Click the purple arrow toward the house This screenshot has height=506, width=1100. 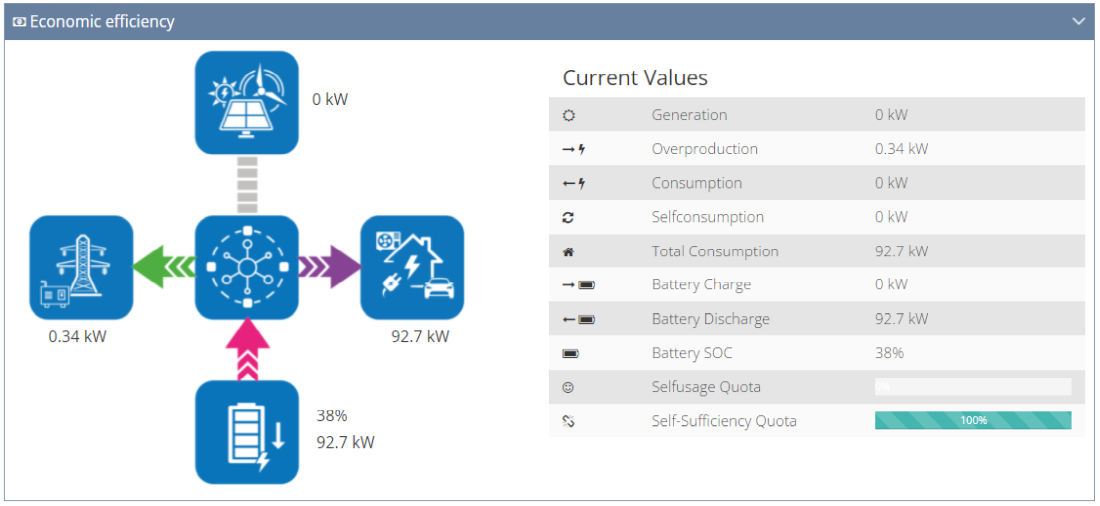coord(329,267)
